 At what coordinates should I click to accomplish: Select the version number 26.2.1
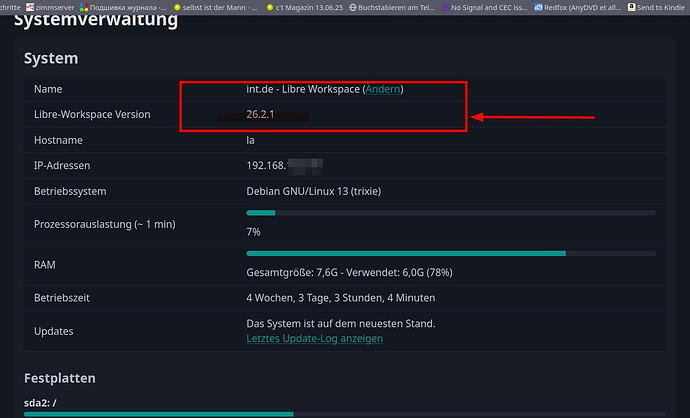[260, 114]
